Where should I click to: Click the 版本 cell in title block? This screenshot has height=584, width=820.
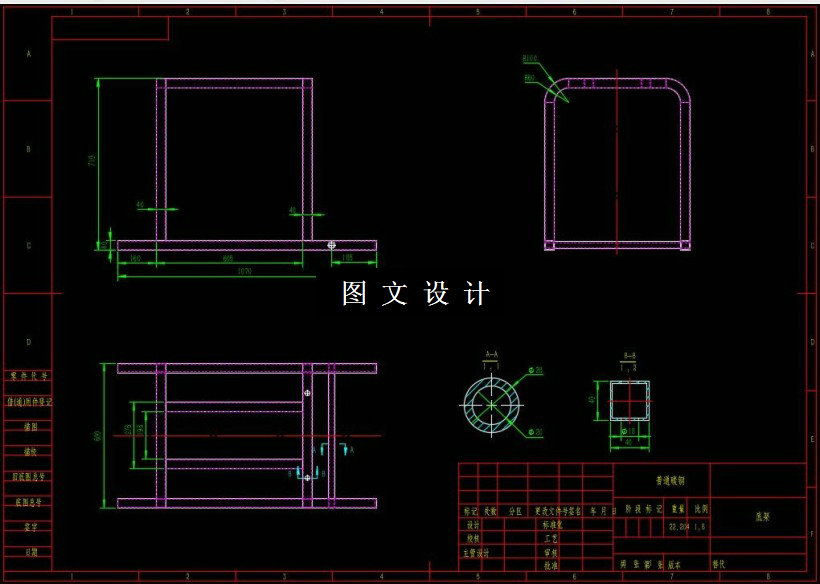(x=675, y=565)
